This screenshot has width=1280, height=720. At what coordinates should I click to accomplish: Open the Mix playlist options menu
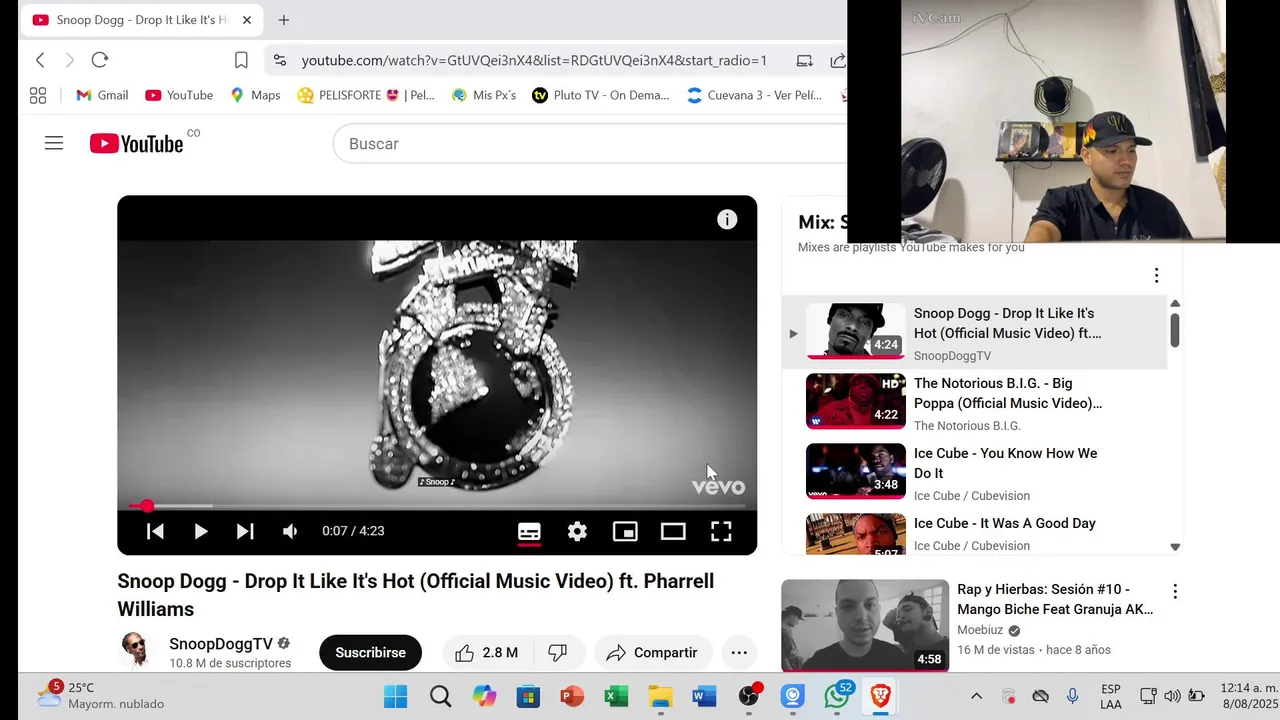tap(1156, 275)
